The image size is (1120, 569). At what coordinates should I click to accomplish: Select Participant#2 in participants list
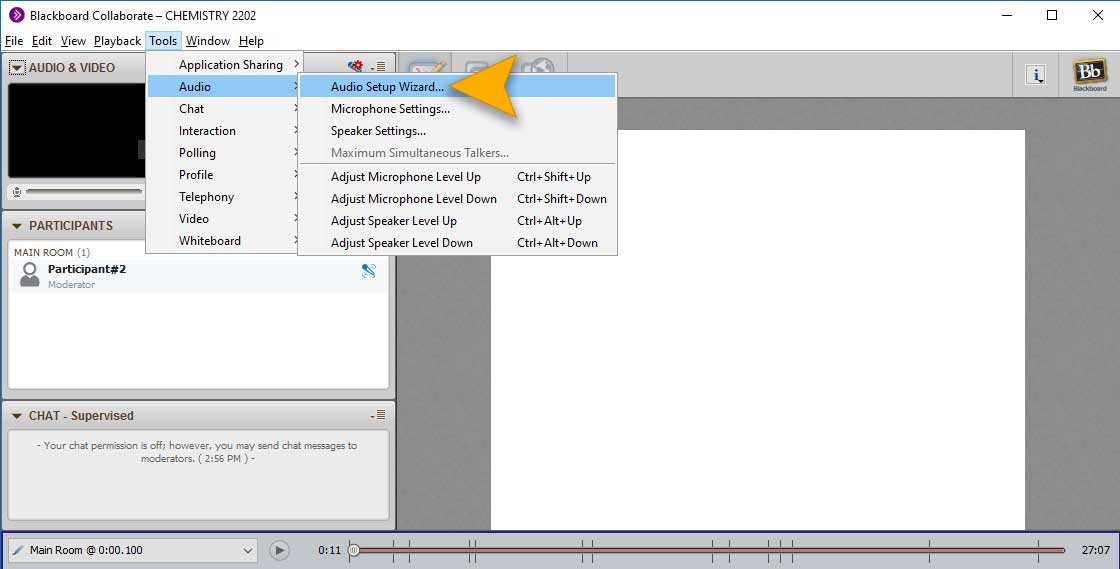point(199,275)
